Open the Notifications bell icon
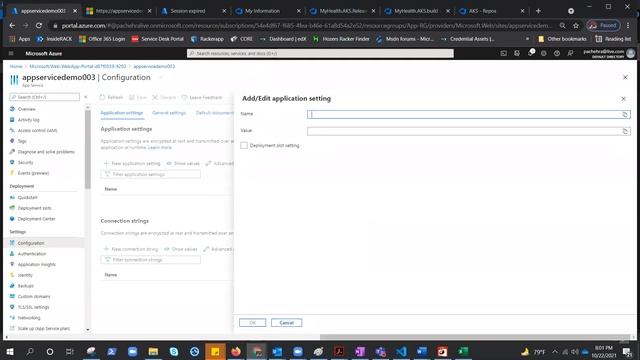Image resolution: width=640 pixels, height=360 pixels. 530,53
